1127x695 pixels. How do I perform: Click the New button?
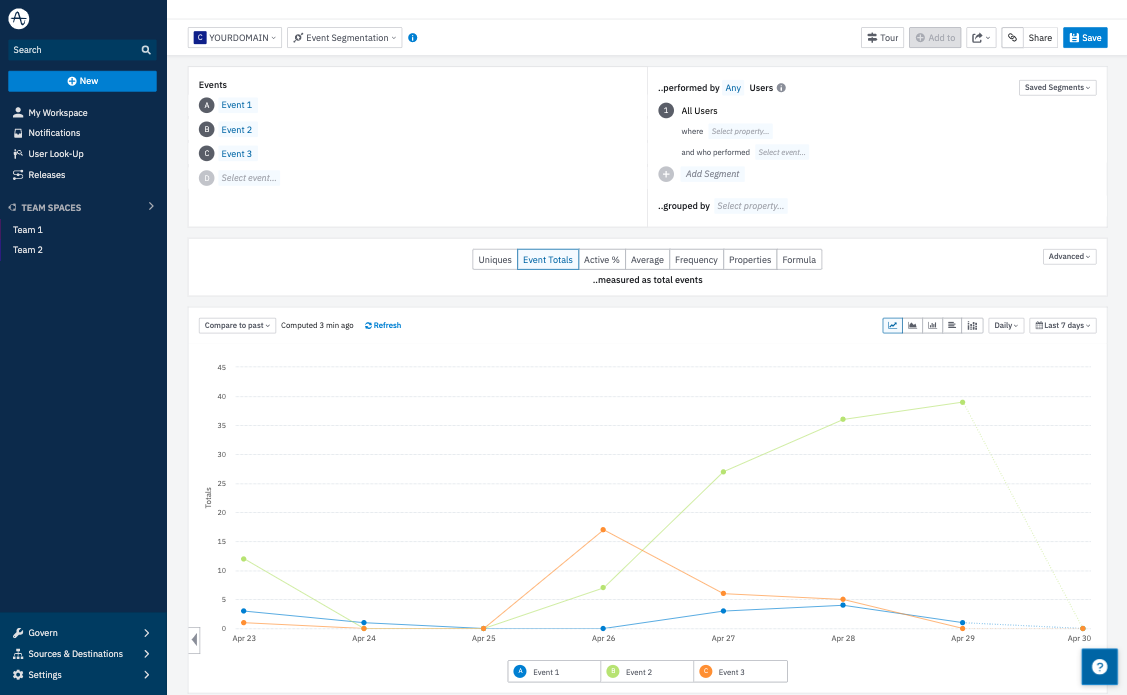pos(82,81)
